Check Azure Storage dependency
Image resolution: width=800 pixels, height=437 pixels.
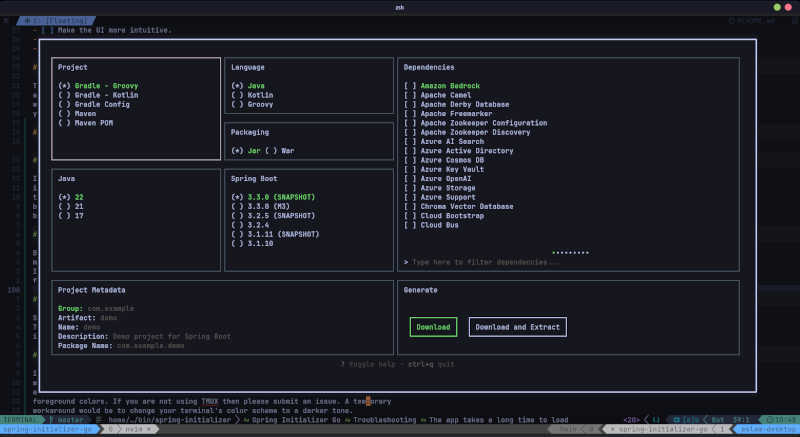click(440, 188)
